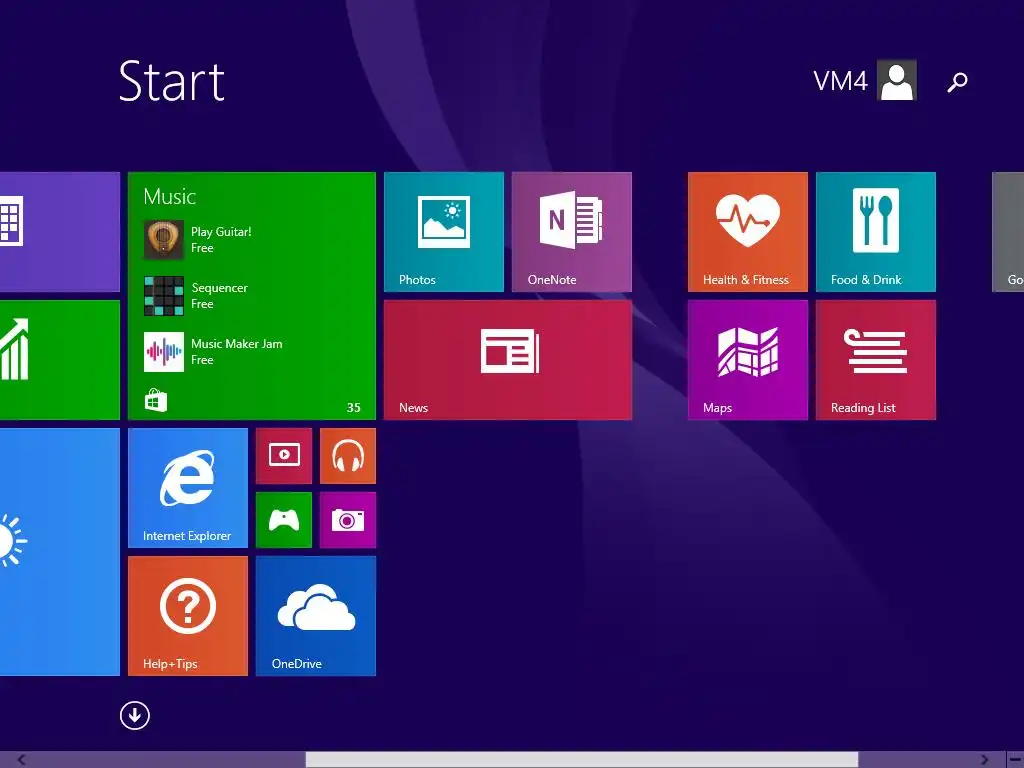Screen dimensions: 1024x768
Task: Open the Food & Drink tile
Action: [876, 232]
